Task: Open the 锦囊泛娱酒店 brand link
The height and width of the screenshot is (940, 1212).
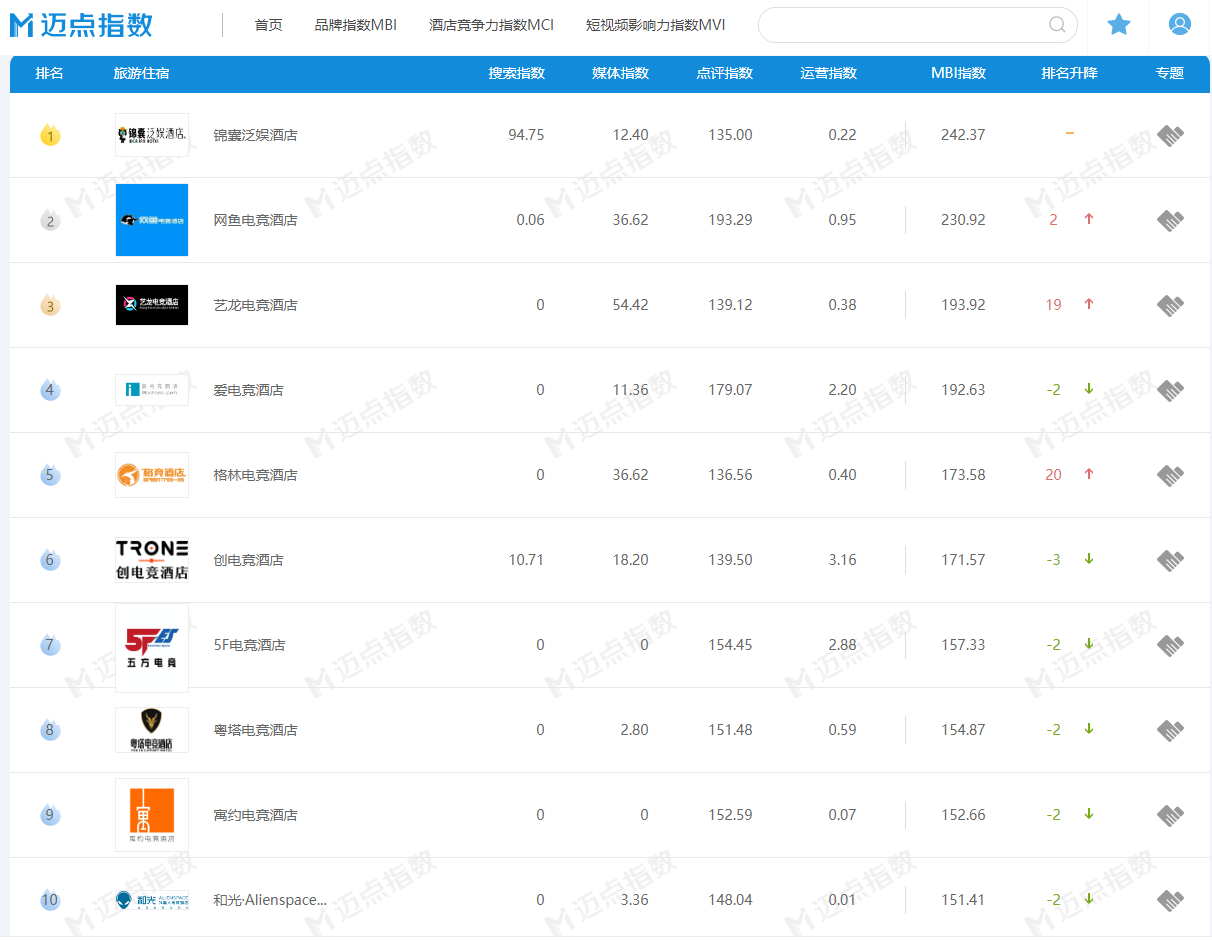Action: coord(255,135)
